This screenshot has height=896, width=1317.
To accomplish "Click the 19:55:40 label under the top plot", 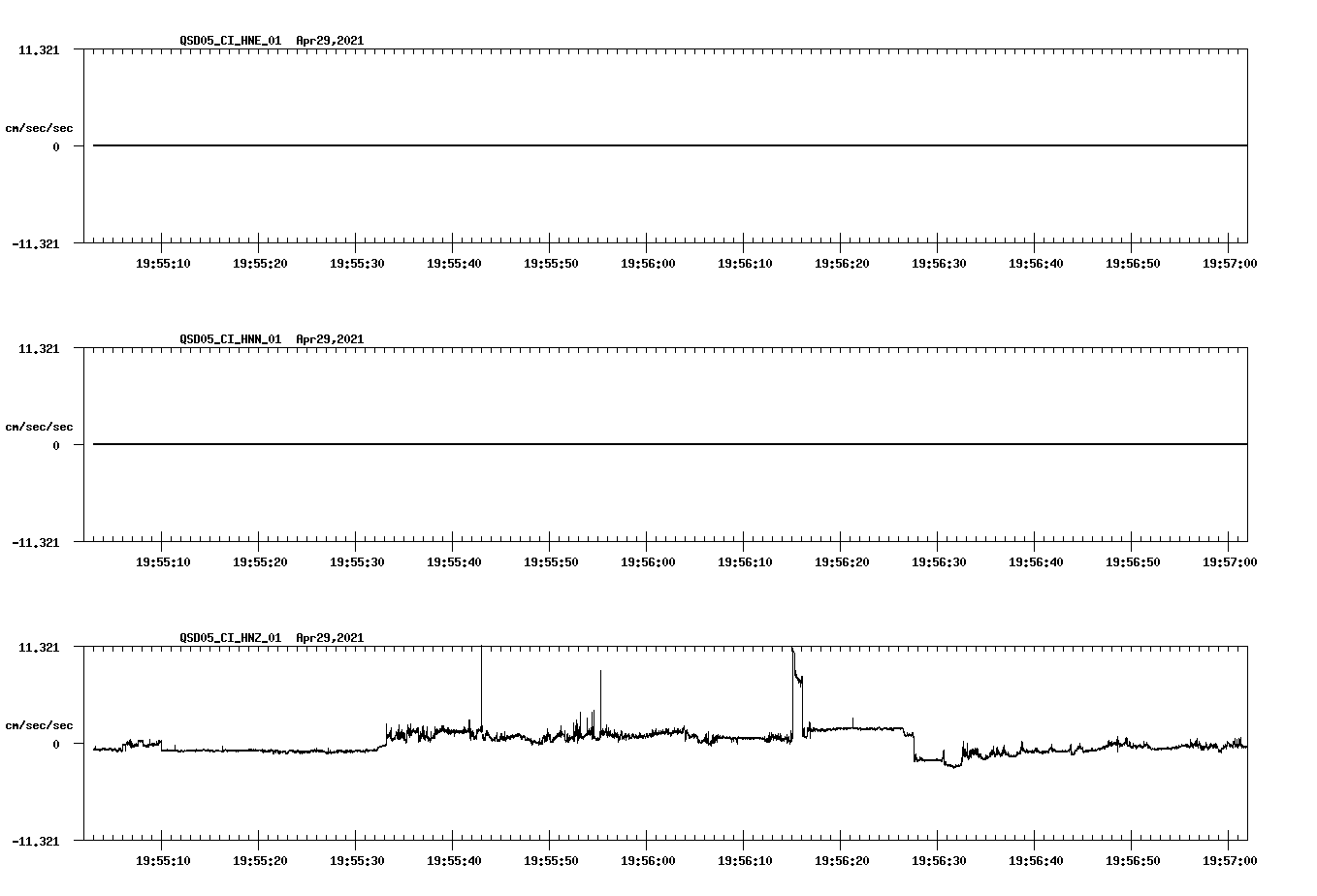I will click(452, 263).
